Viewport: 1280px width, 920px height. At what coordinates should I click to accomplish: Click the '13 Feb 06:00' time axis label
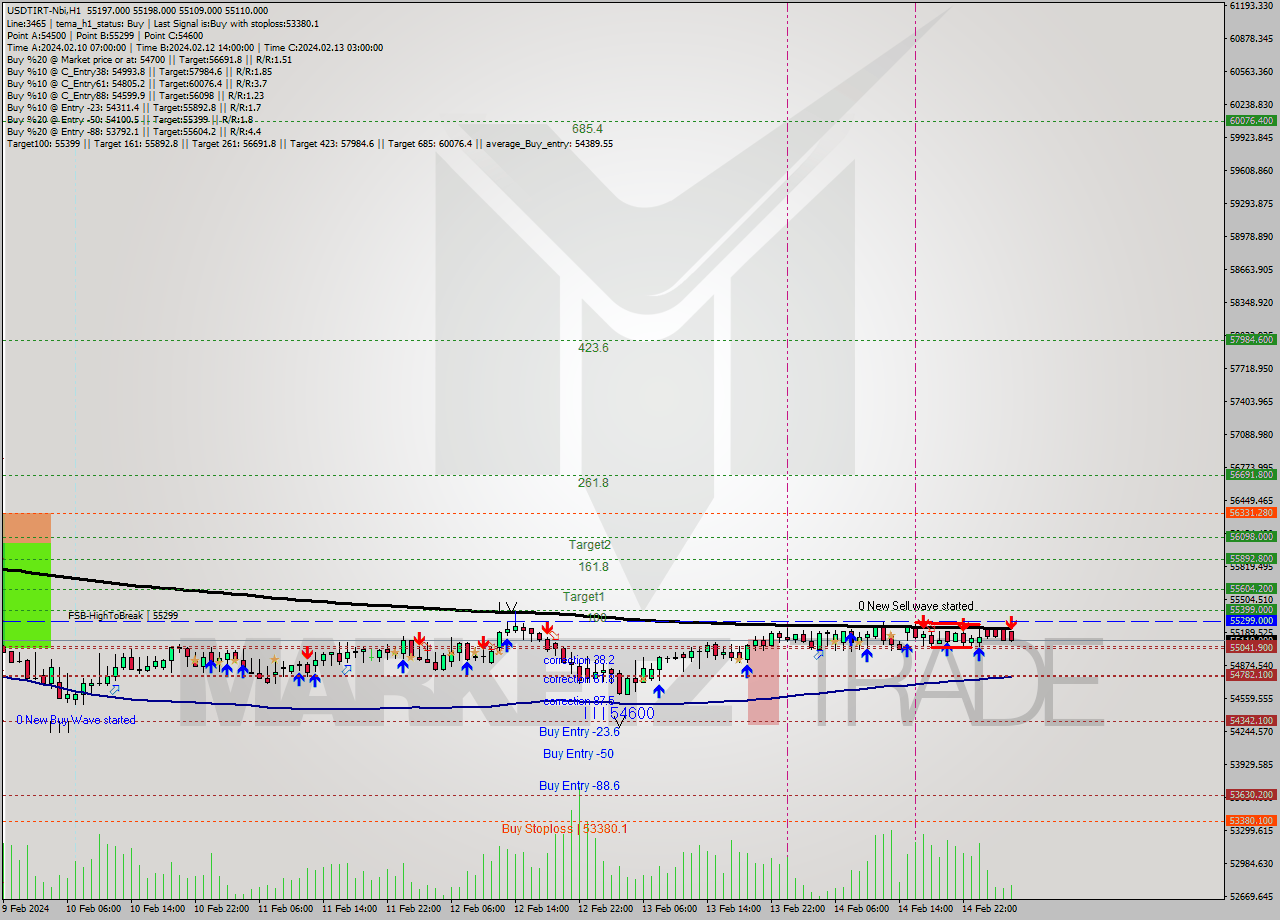[670, 909]
